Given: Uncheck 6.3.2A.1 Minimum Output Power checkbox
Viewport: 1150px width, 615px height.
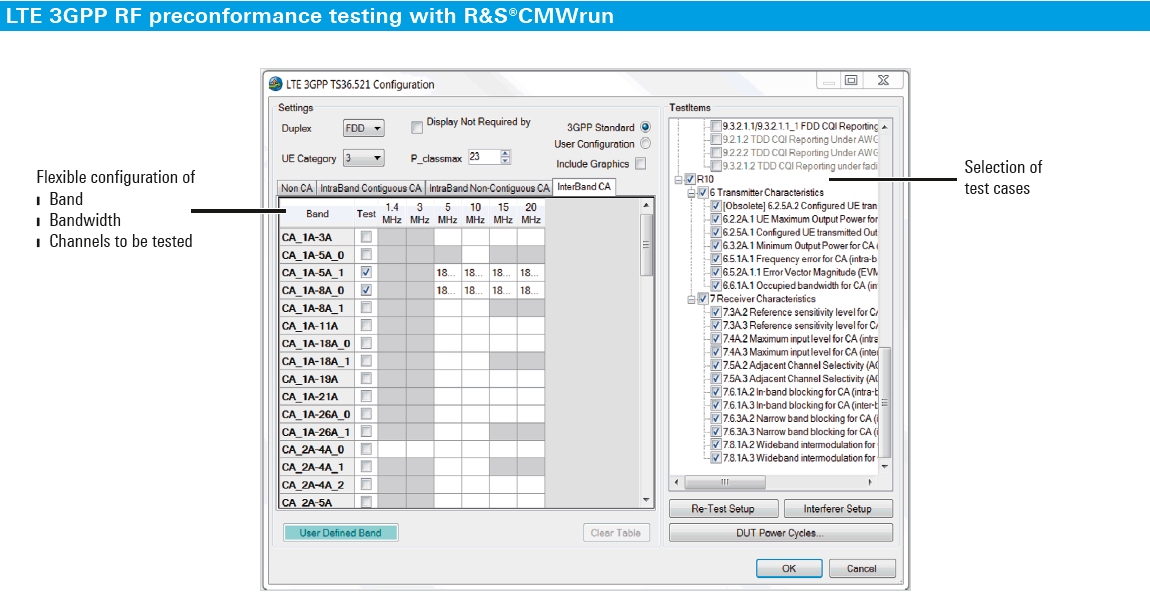Looking at the screenshot, I should tap(716, 246).
